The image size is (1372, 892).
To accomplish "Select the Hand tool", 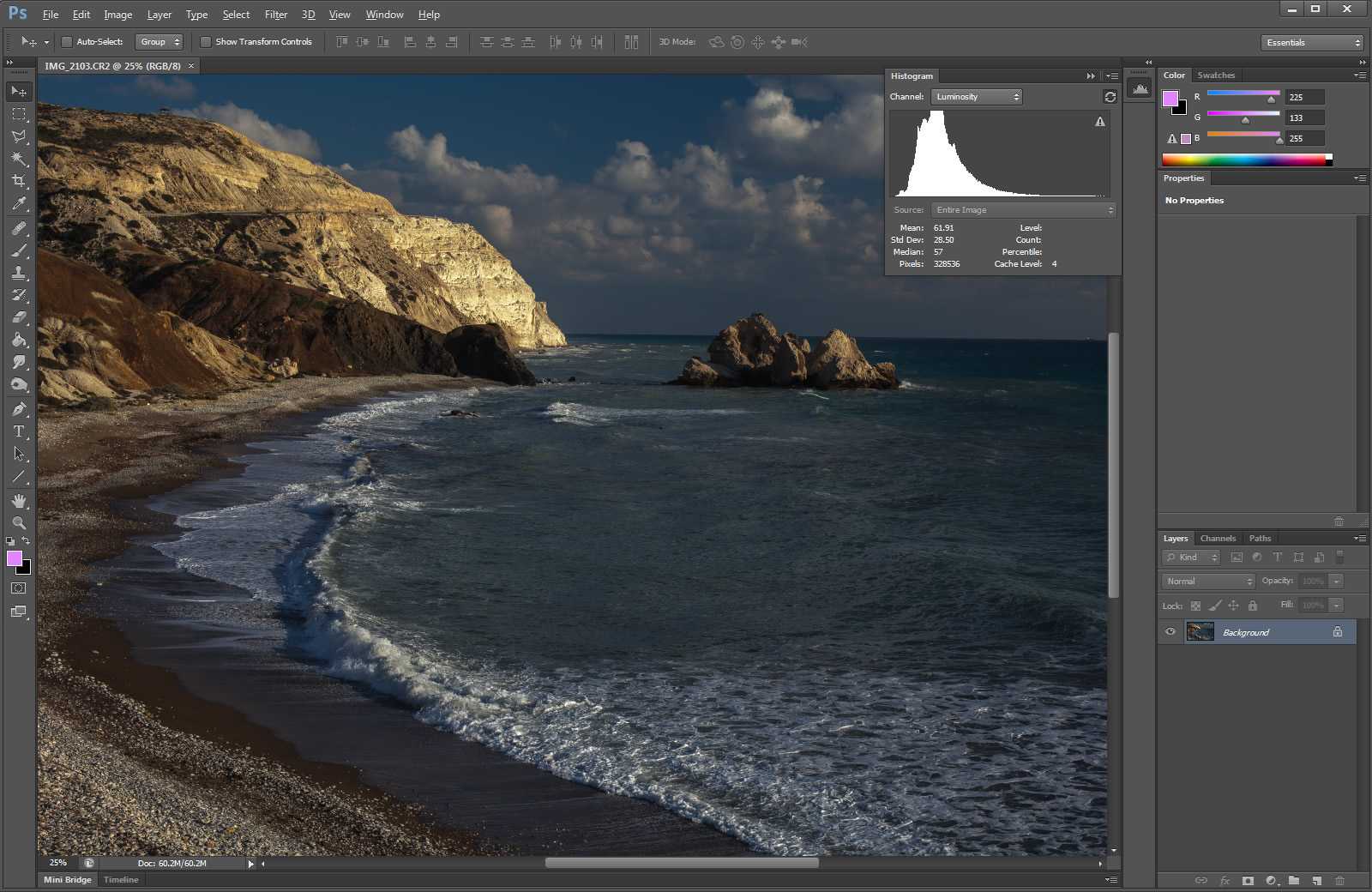I will point(19,500).
